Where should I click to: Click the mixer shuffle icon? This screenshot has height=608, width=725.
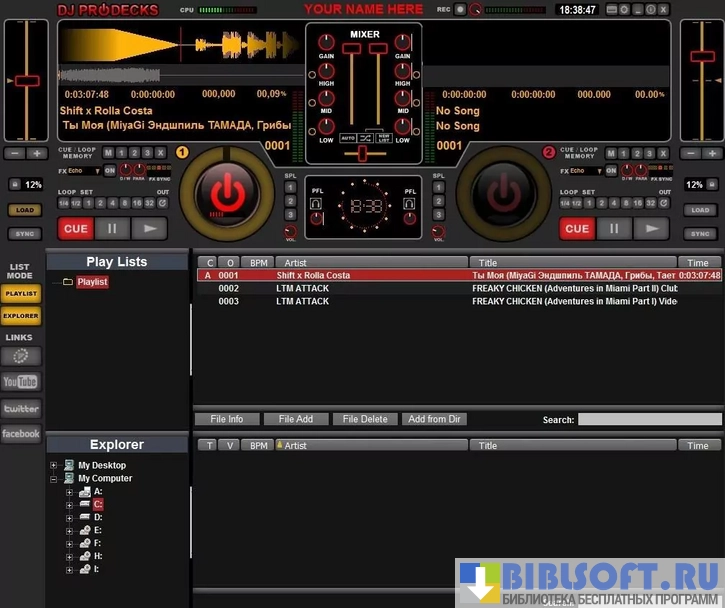[365, 137]
